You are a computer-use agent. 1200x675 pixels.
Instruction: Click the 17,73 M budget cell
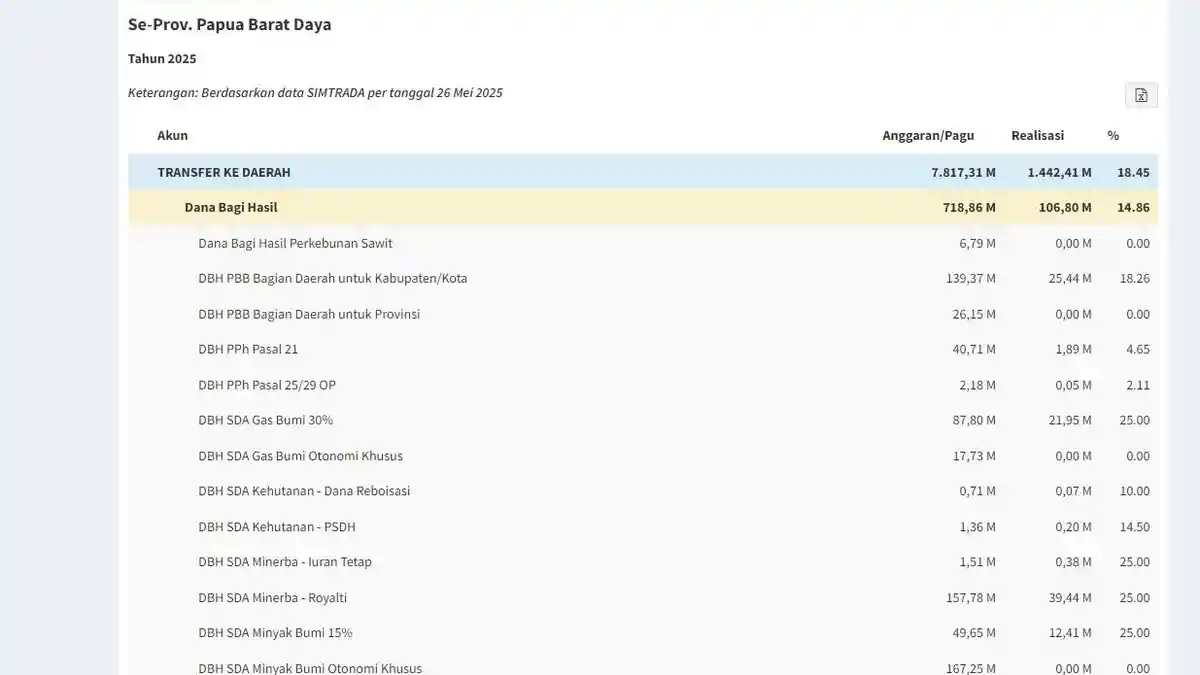tap(974, 456)
